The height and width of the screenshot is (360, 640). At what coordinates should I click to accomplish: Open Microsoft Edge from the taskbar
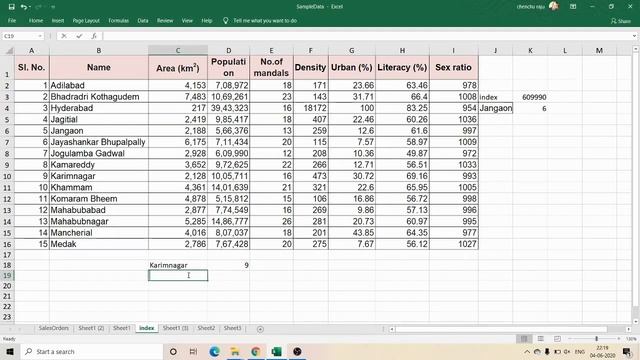[x=214, y=351]
